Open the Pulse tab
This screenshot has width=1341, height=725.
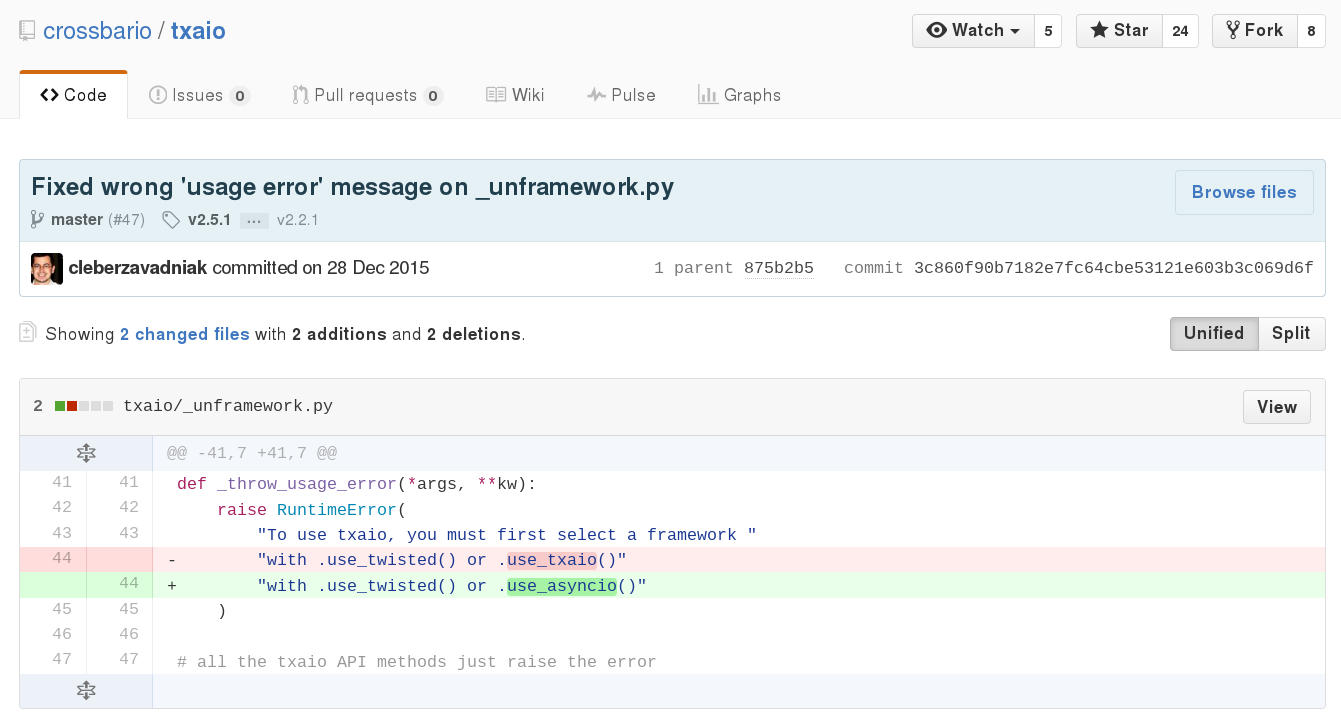(x=621, y=95)
